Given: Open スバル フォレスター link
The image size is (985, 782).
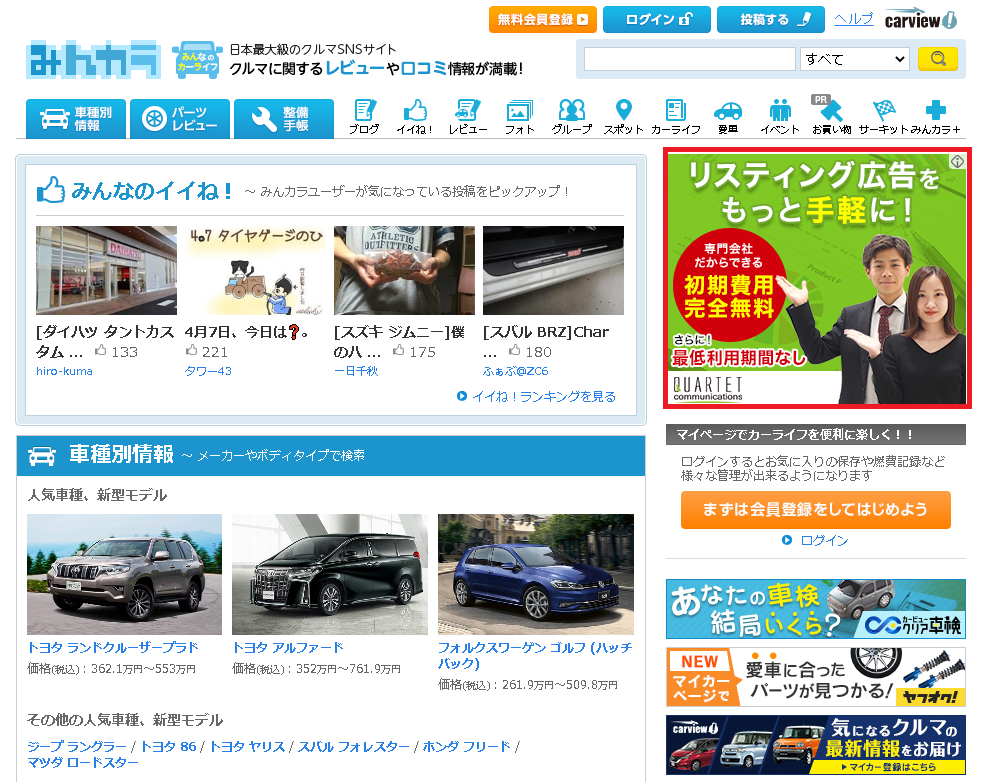Looking at the screenshot, I should coord(354,747).
